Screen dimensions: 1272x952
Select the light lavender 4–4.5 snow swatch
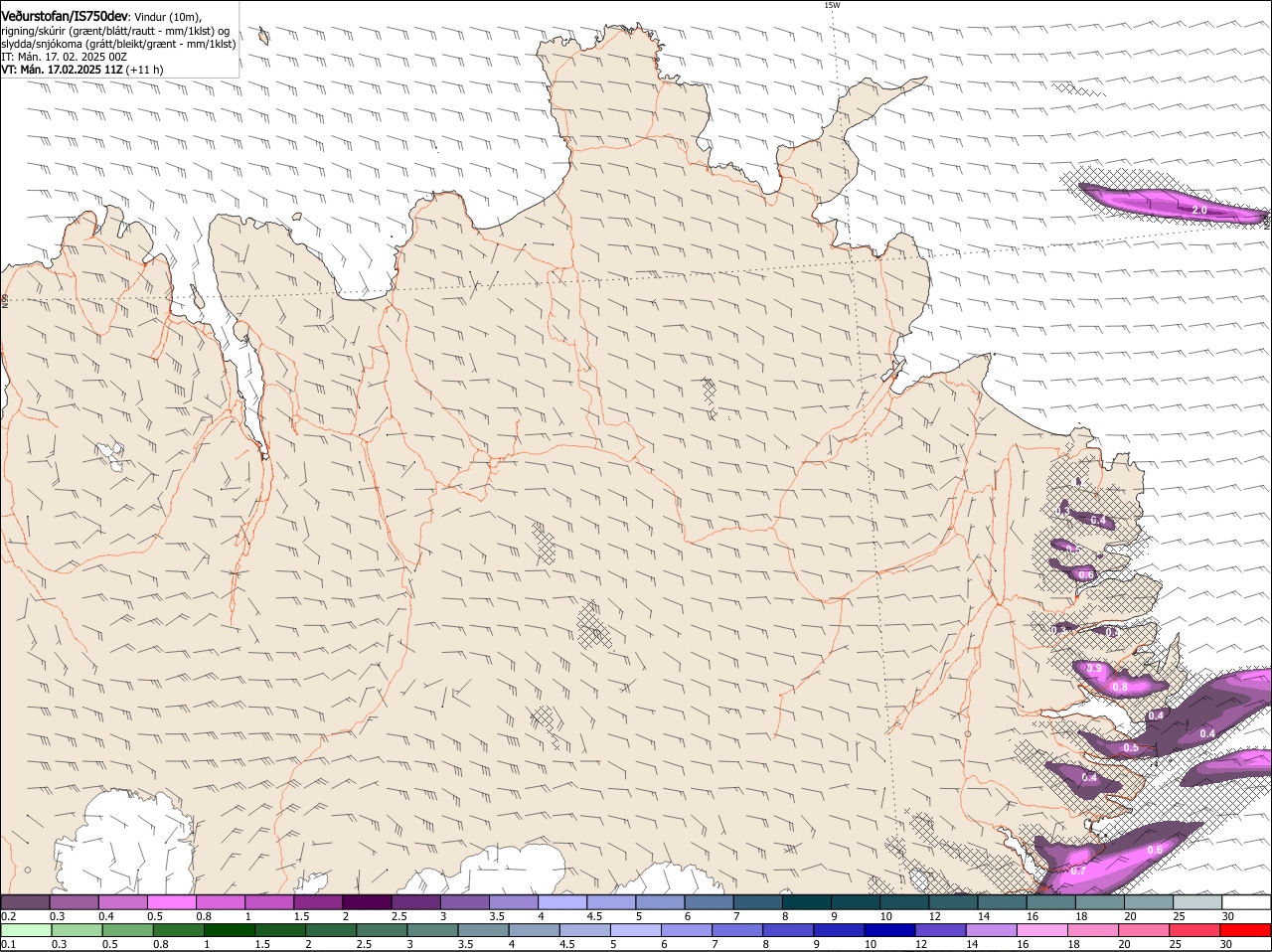click(x=562, y=901)
